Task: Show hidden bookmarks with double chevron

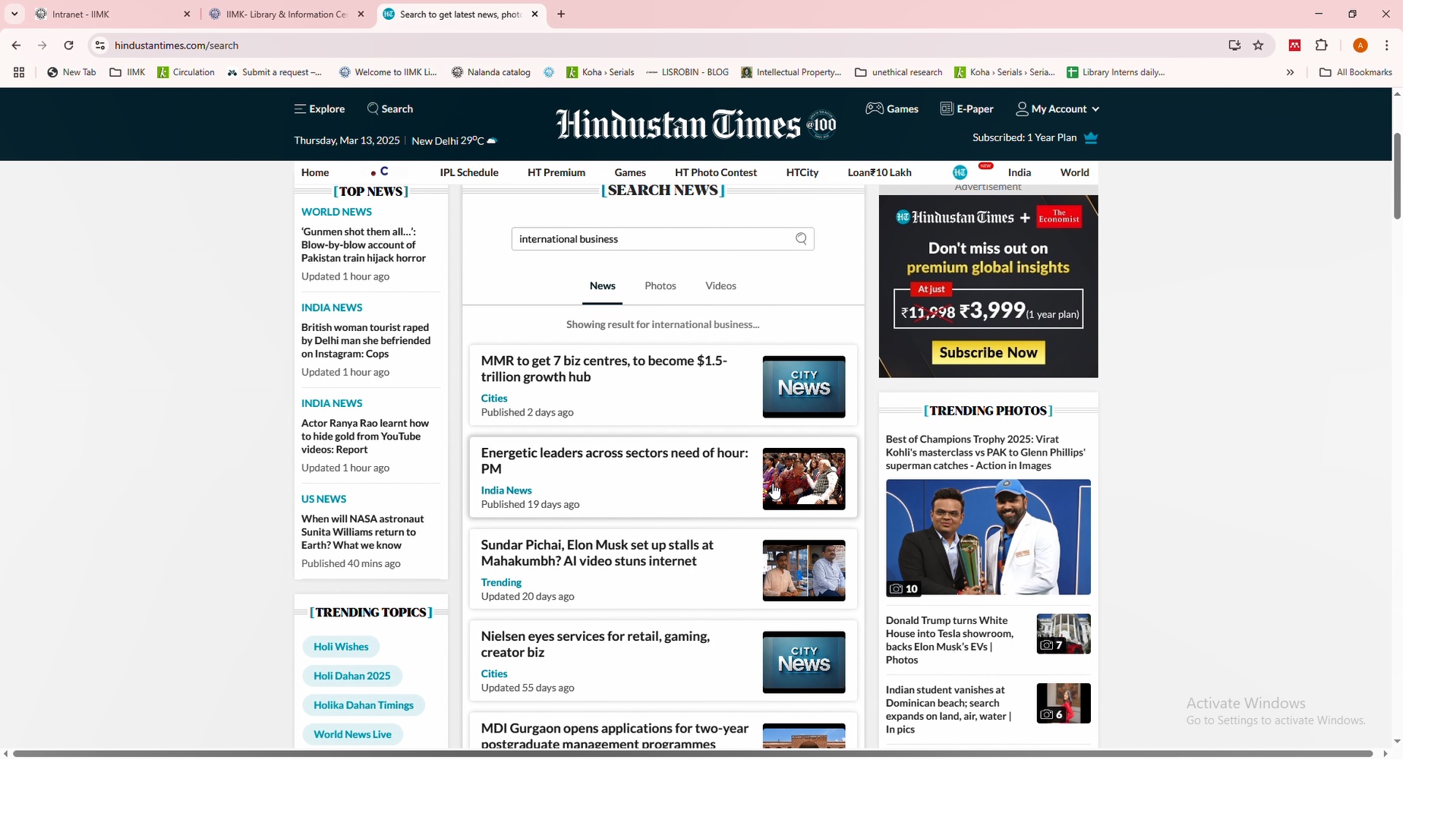Action: pos(1290,73)
